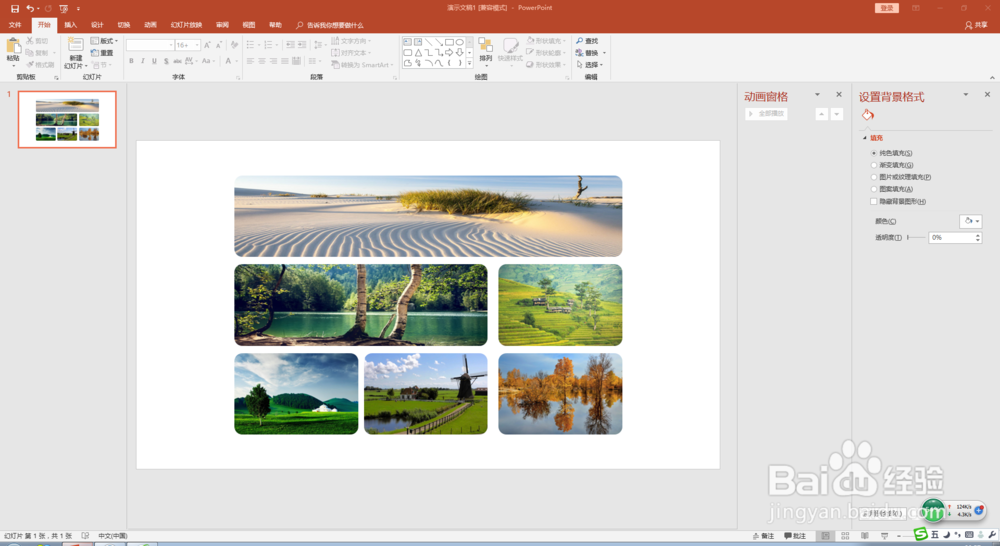The image size is (1000, 546).
Task: Switch to Transitions (切换) tab
Action: coord(124,25)
